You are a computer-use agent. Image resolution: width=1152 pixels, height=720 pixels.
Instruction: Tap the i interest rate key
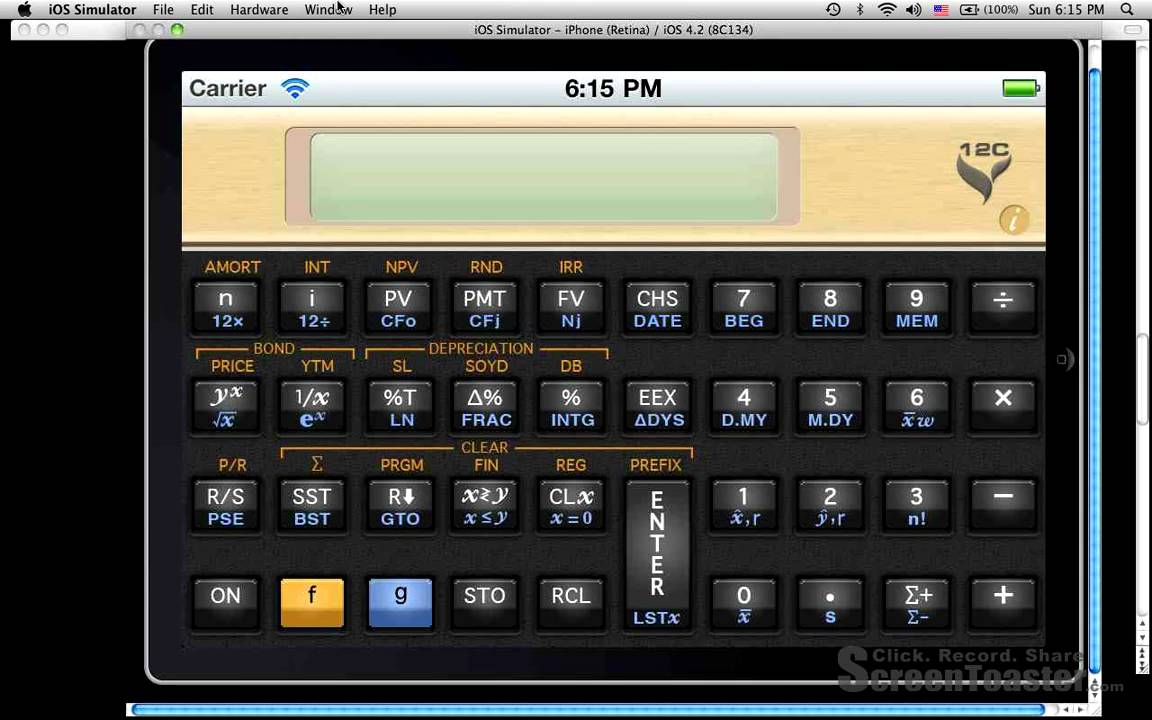(312, 309)
